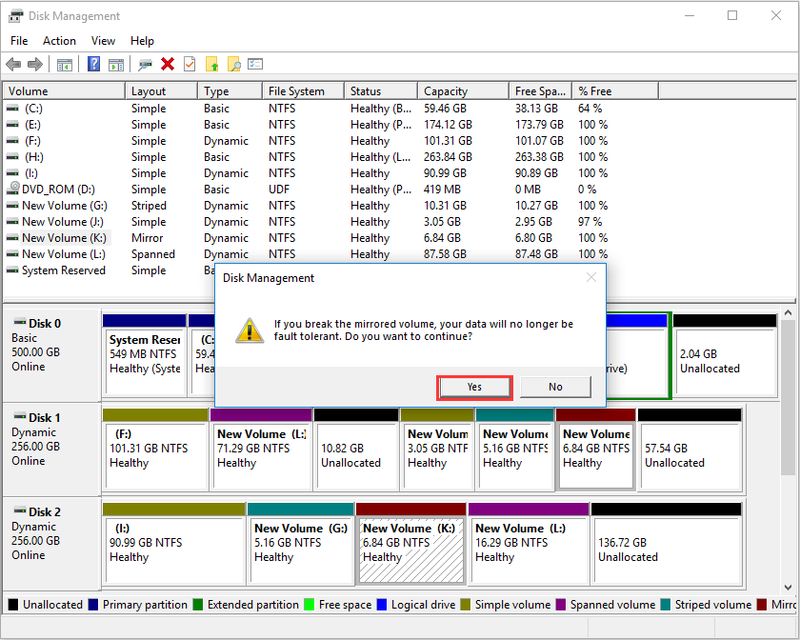
Task: Open the Action menu
Action: click(x=59, y=41)
